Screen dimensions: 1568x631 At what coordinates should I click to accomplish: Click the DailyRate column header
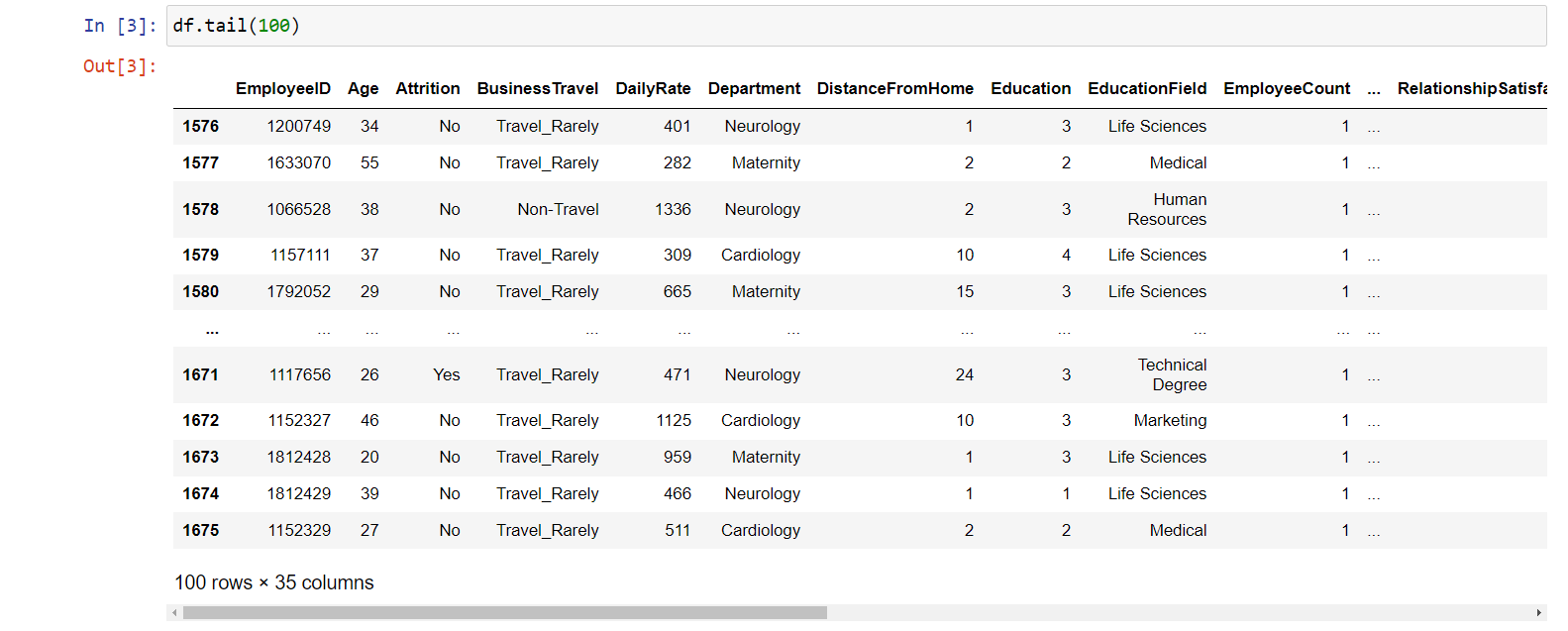(x=653, y=89)
